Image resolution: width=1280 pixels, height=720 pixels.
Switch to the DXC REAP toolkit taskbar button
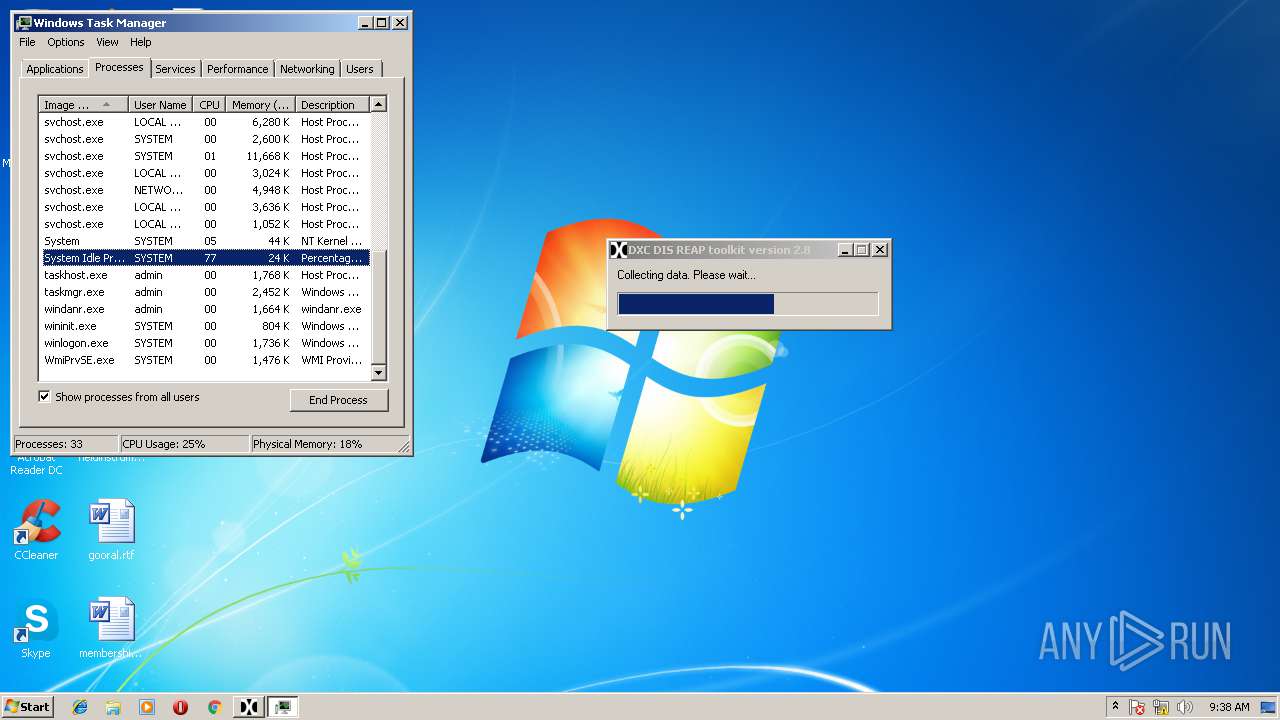[249, 707]
